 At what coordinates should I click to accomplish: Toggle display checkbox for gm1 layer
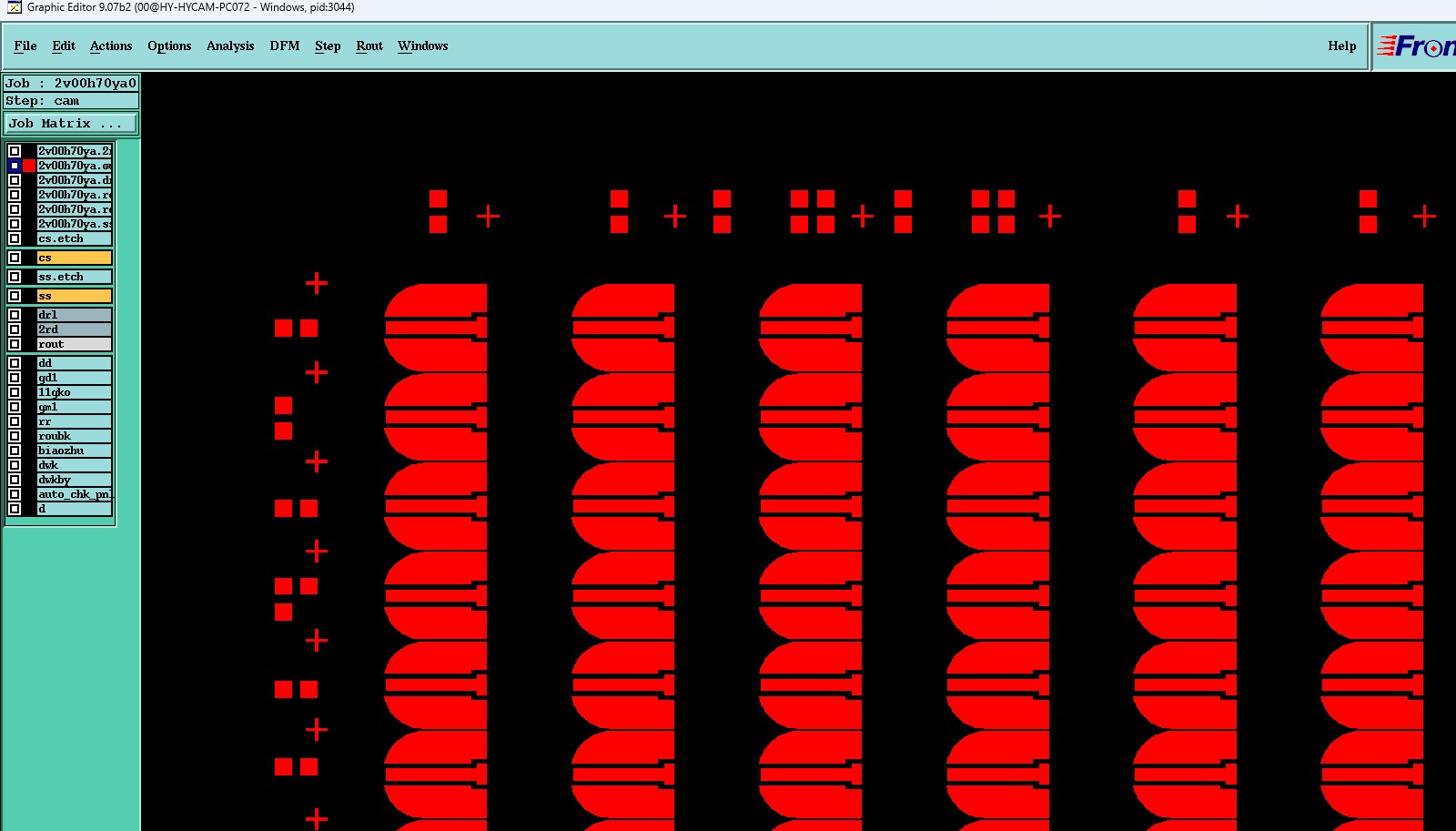point(15,407)
